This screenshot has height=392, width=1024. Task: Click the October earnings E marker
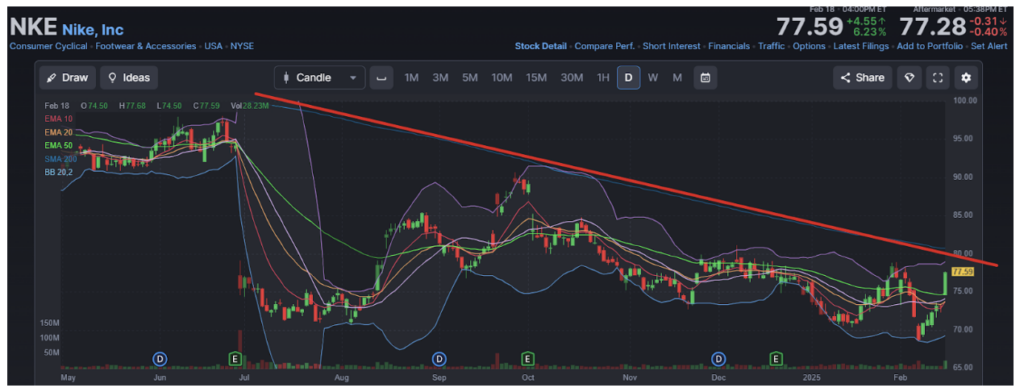(526, 358)
